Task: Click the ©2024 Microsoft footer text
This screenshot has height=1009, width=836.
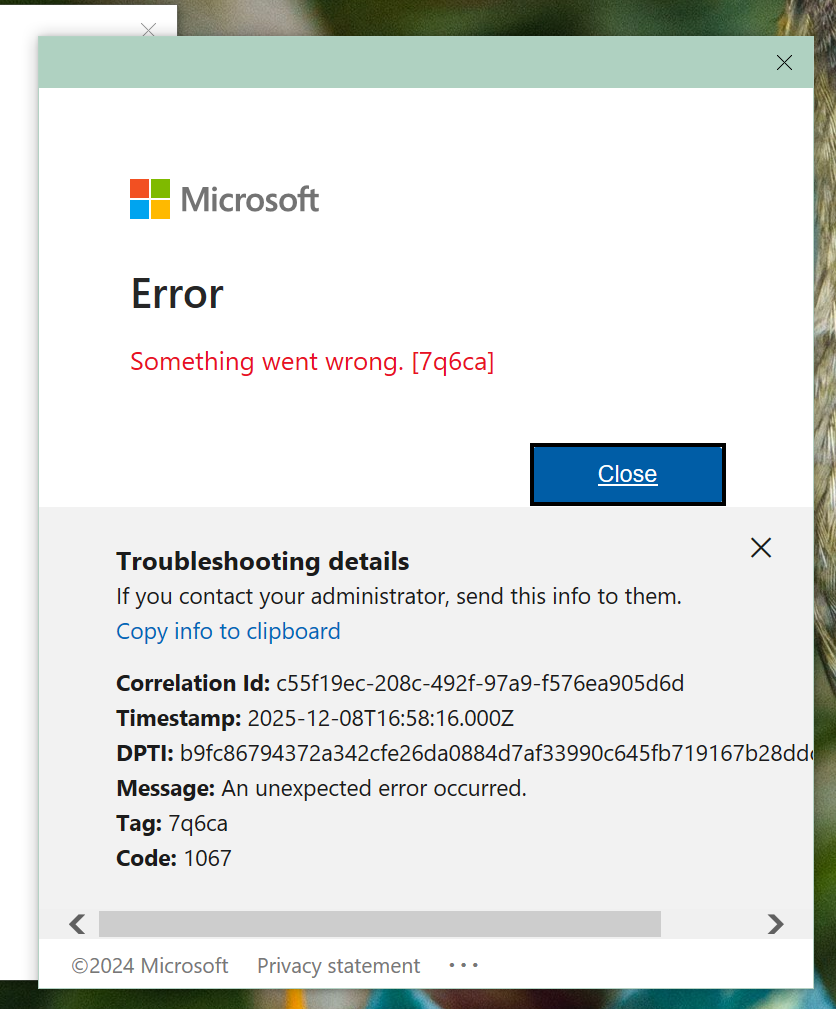Action: pos(150,966)
